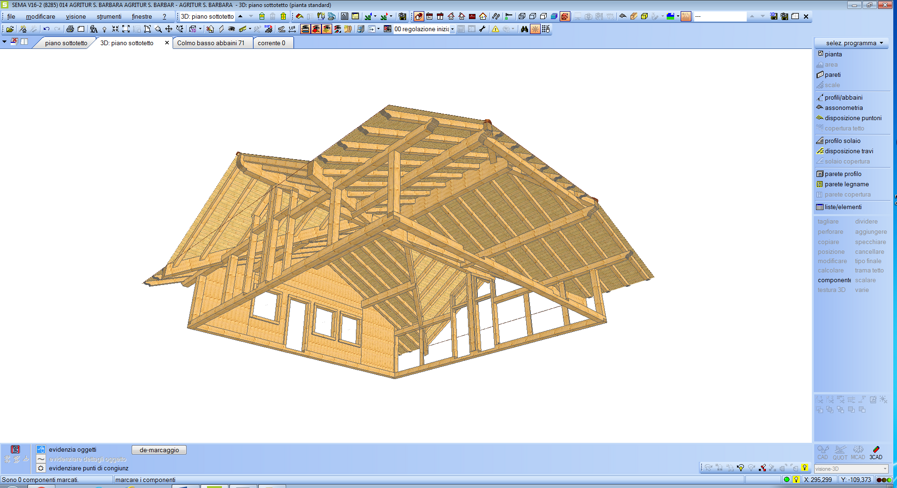Viewport: 897px width, 488px height.
Task: Click the print icon in the toolbar
Action: (x=69, y=30)
